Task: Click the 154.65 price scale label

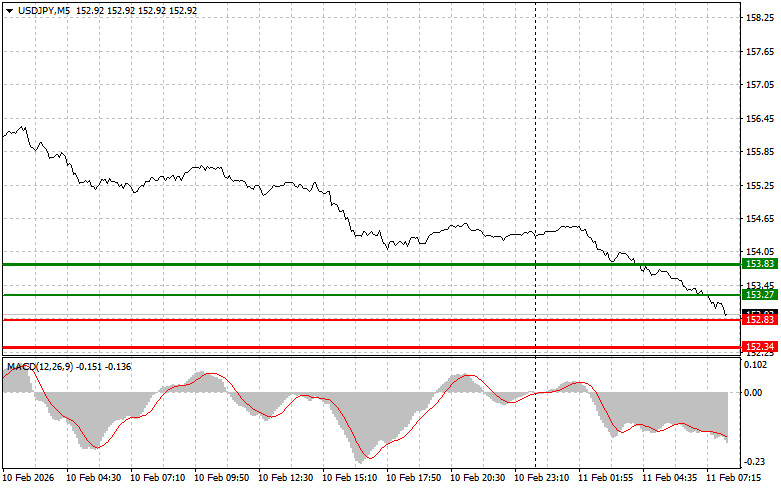Action: point(760,219)
